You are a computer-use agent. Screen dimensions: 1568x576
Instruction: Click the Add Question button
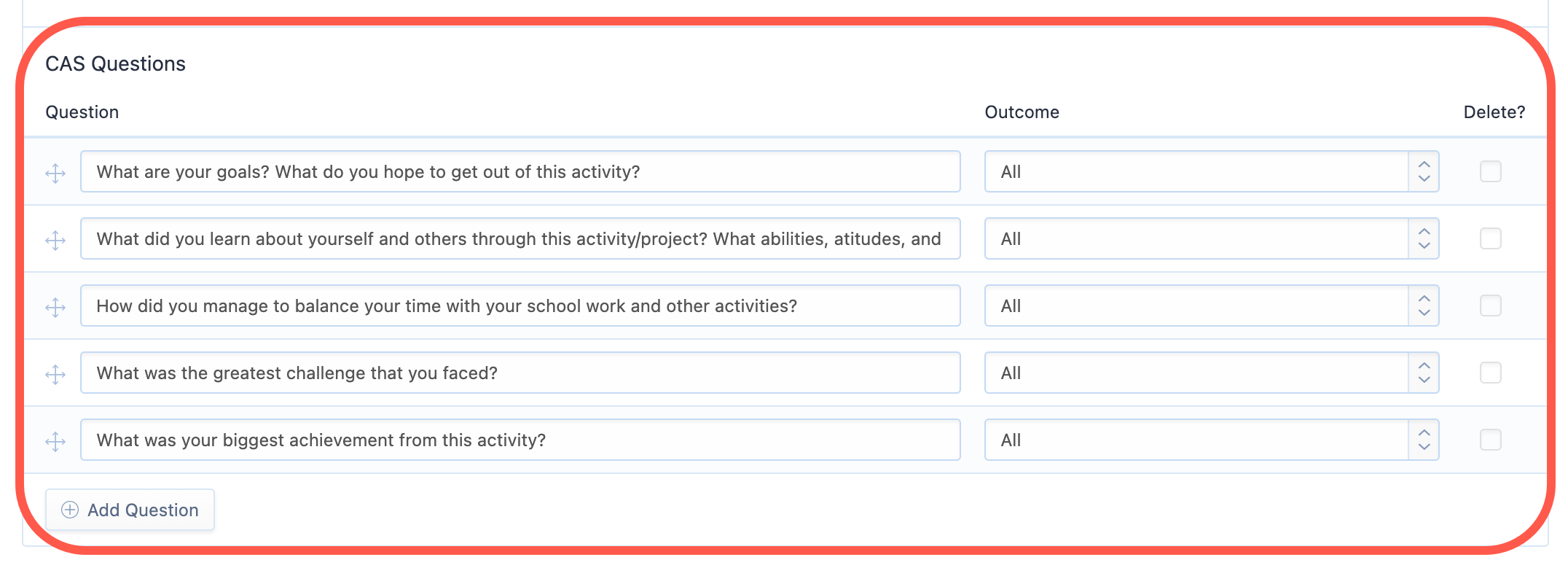point(130,510)
